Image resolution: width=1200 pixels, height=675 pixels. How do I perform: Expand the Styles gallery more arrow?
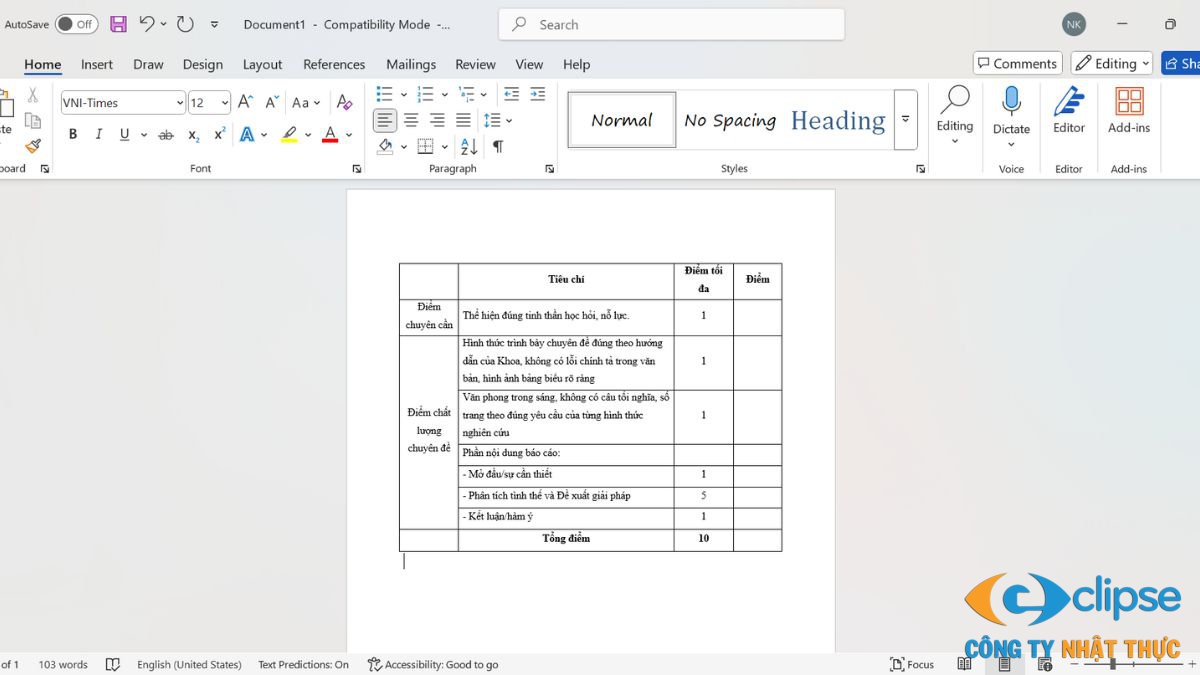[x=905, y=119]
